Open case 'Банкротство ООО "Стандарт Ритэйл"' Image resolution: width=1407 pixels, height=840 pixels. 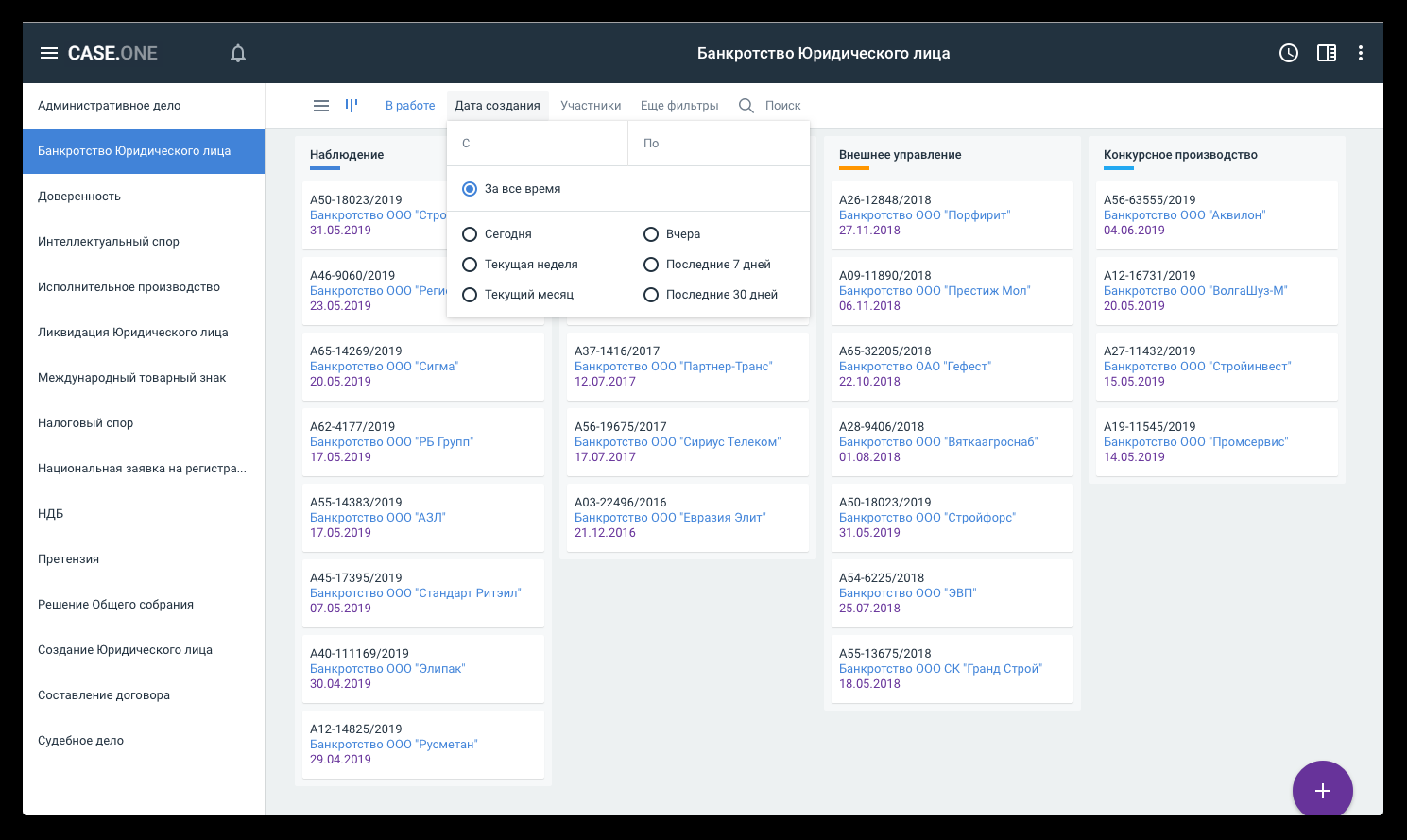click(x=416, y=593)
